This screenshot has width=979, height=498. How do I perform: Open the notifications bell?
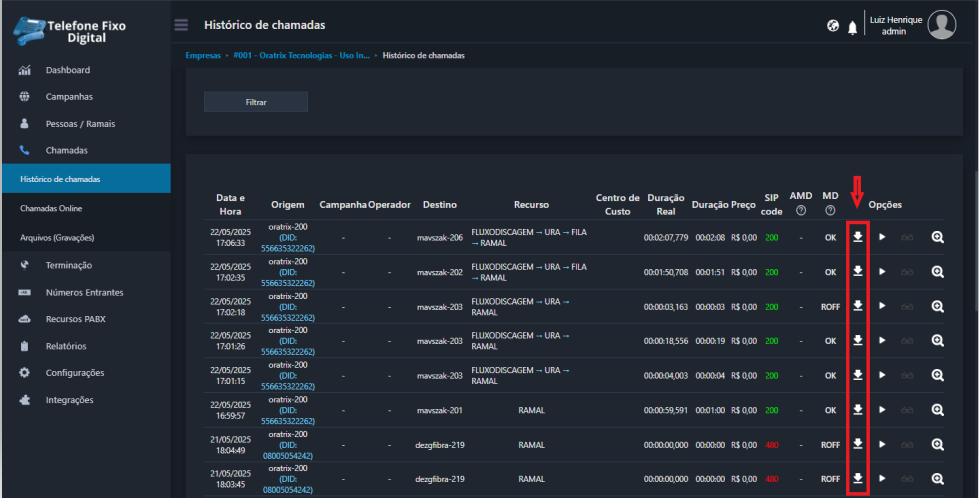(853, 27)
